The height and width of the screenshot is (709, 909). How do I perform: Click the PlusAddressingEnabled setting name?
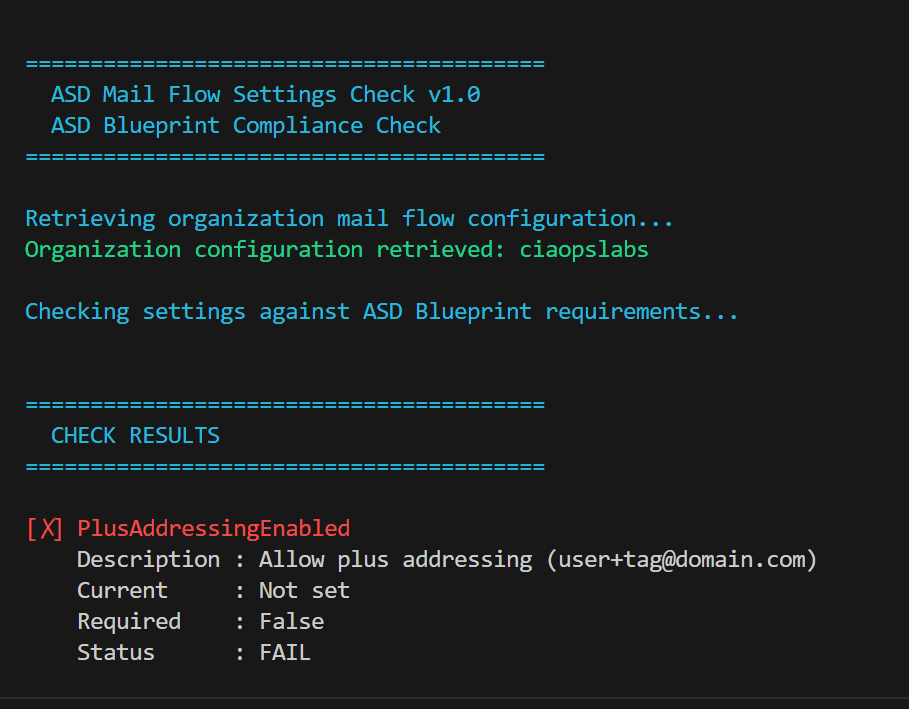coord(213,528)
